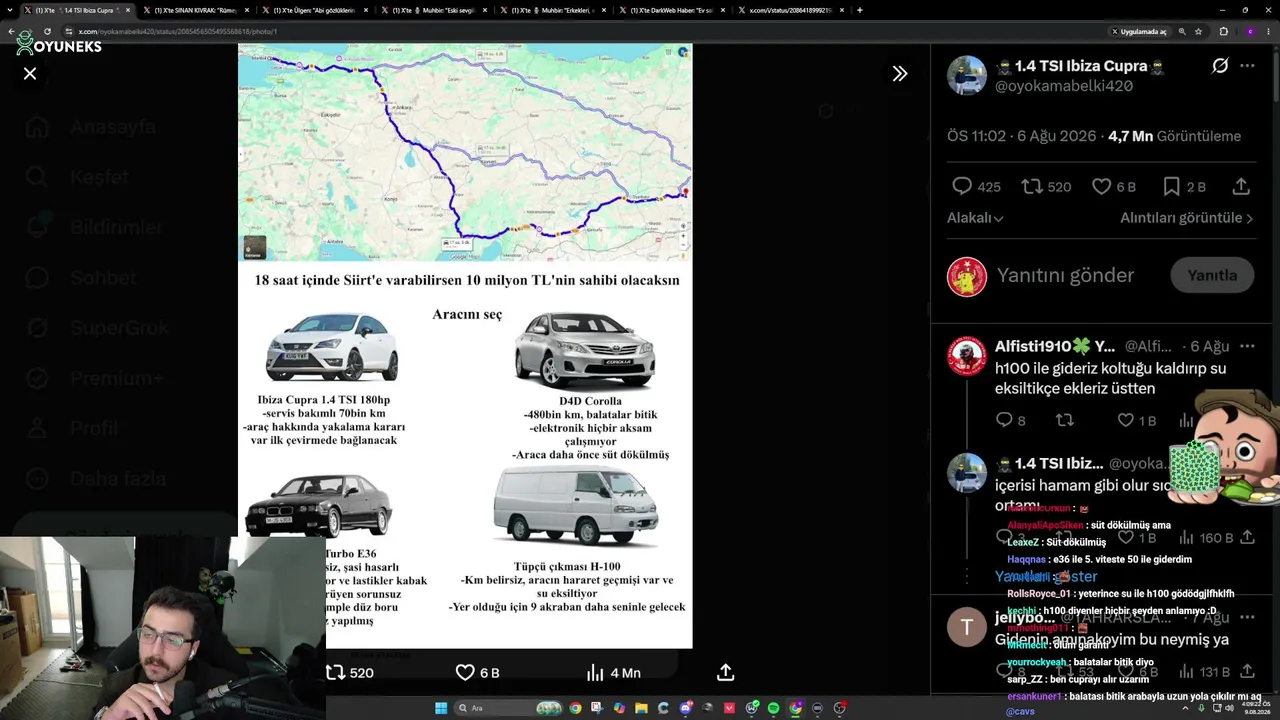The height and width of the screenshot is (720, 1280).
Task: Close the photo viewer with the X icon
Action: coord(30,73)
